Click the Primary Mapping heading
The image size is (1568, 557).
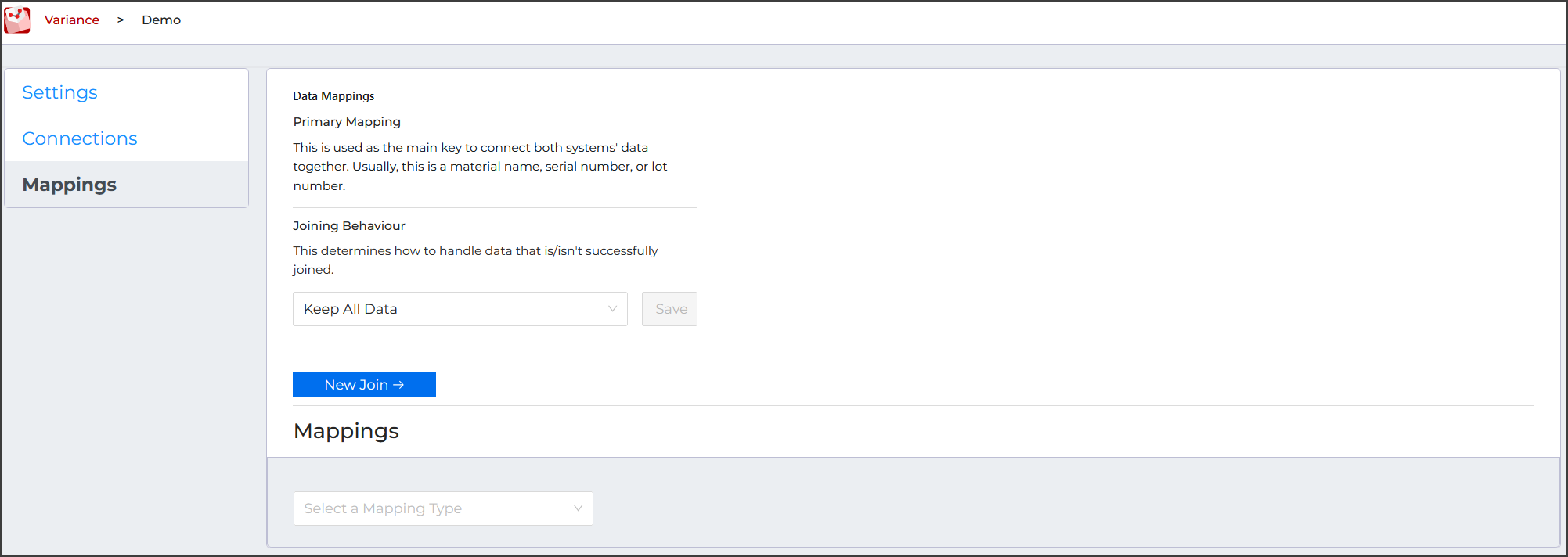[347, 122]
